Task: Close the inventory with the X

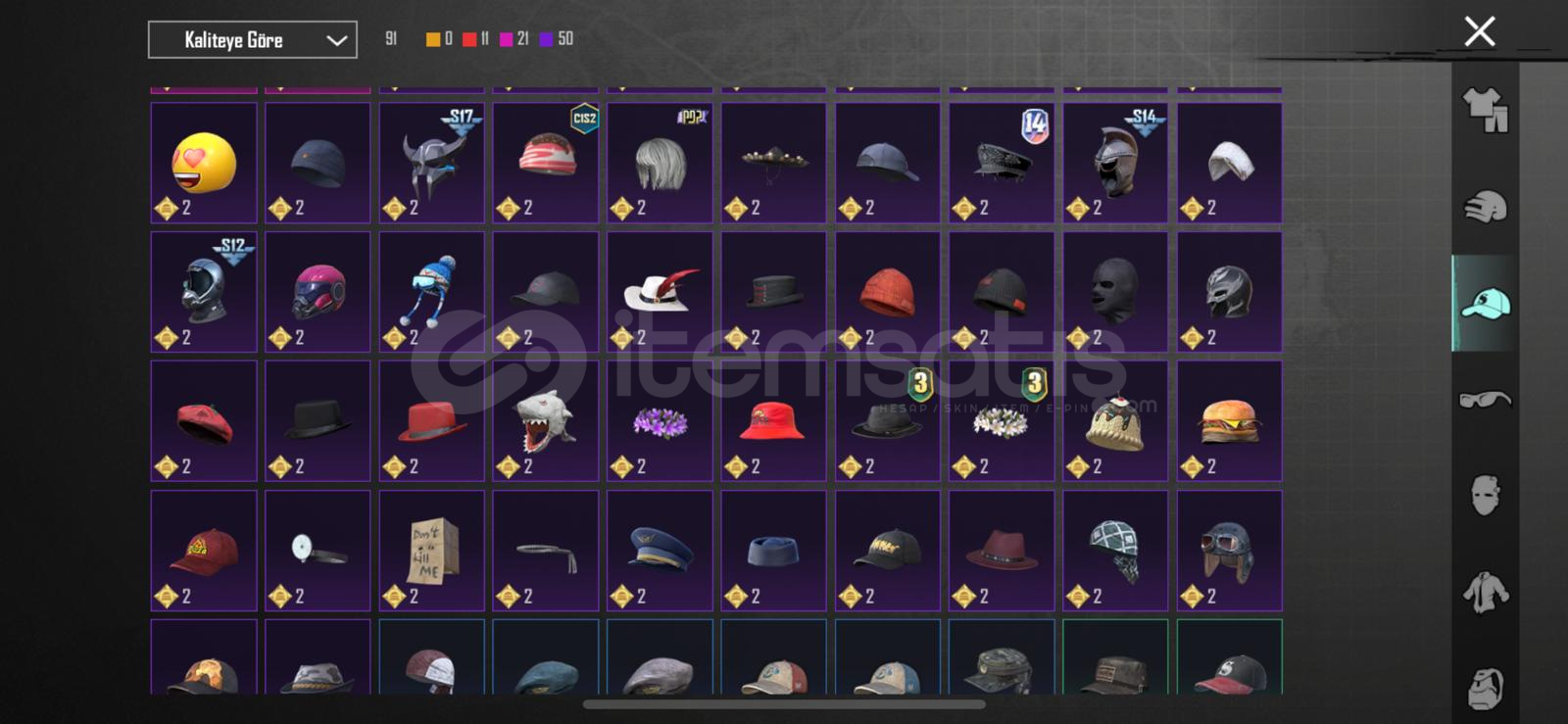Action: [1480, 31]
